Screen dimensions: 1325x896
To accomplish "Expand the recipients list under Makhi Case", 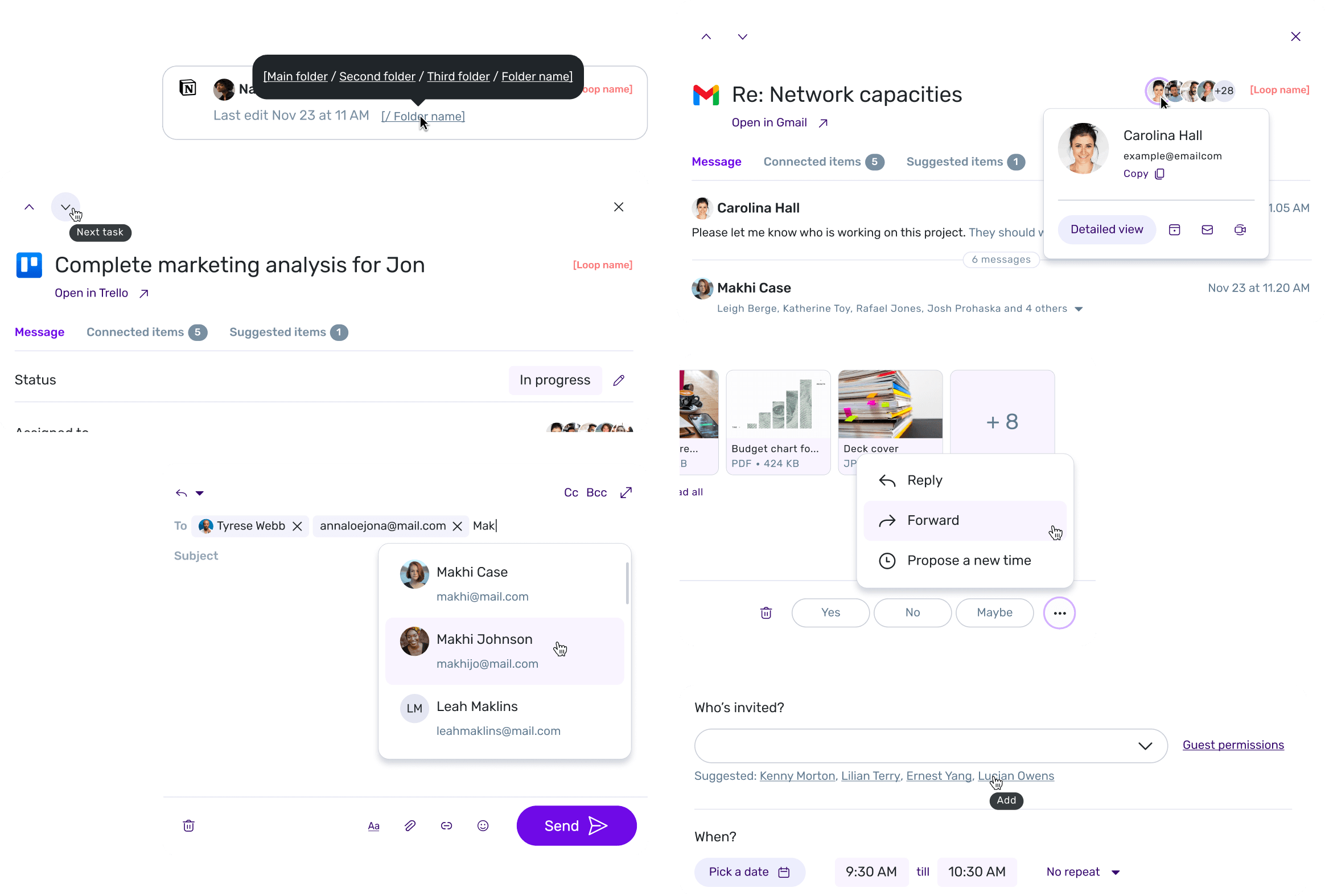I will click(1079, 309).
